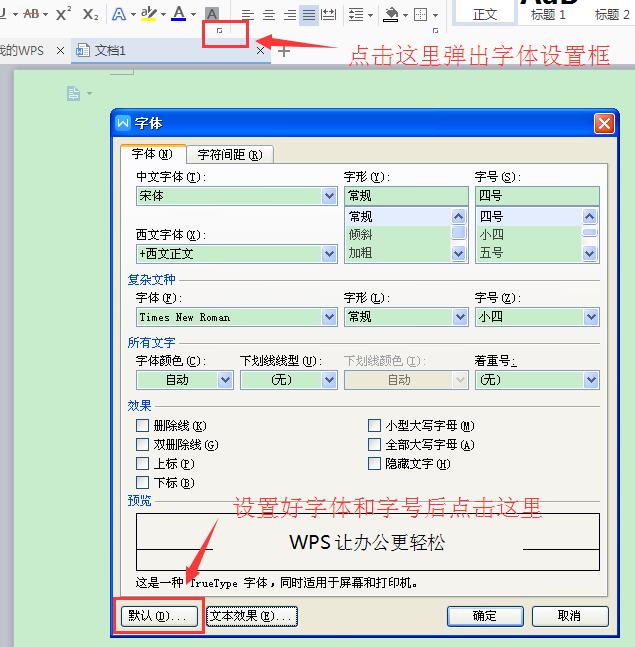This screenshot has width=635, height=647.
Task: Click the subscript X₂ toolbar icon
Action: click(91, 14)
